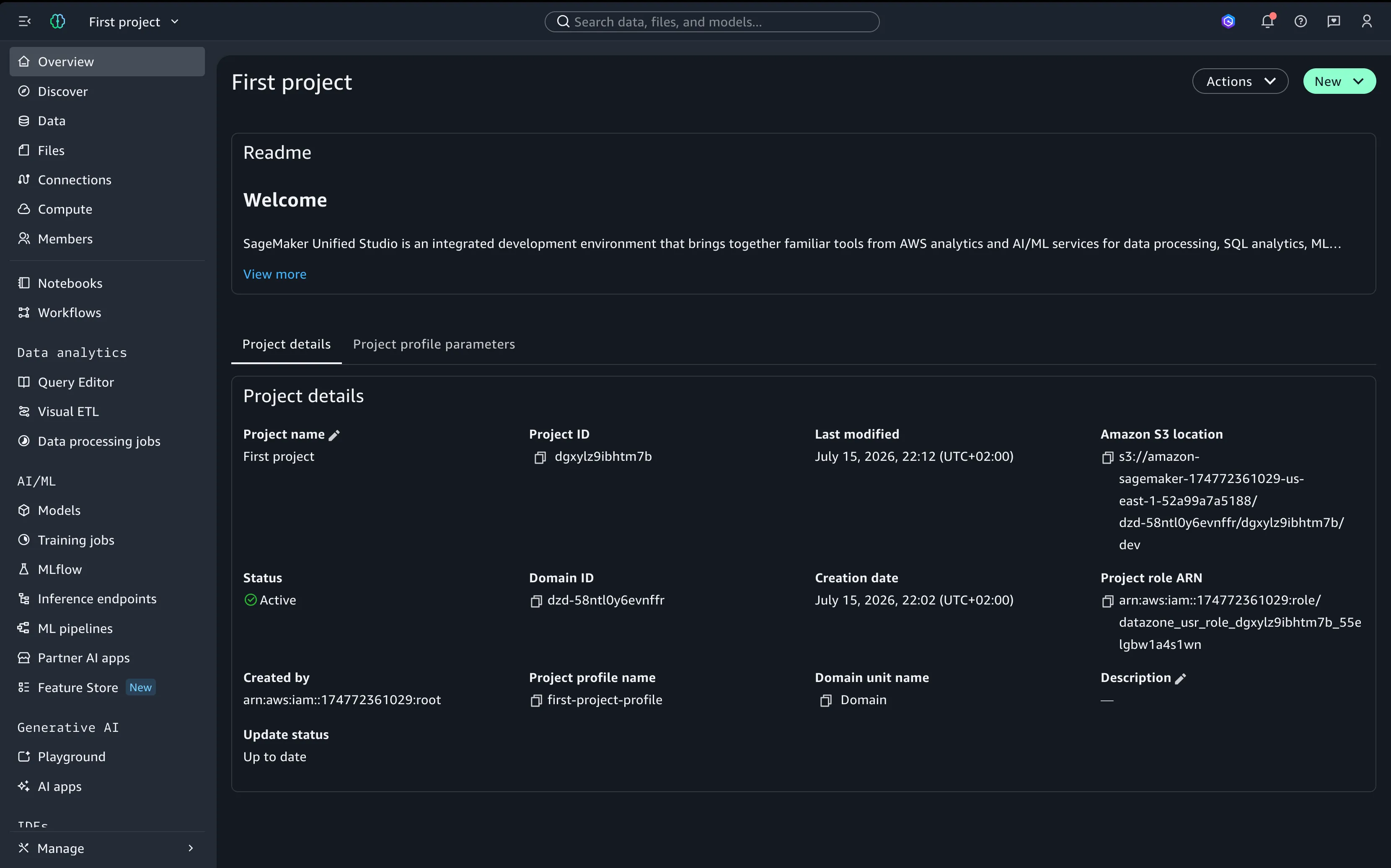Edit Description pencil icon

click(1180, 679)
